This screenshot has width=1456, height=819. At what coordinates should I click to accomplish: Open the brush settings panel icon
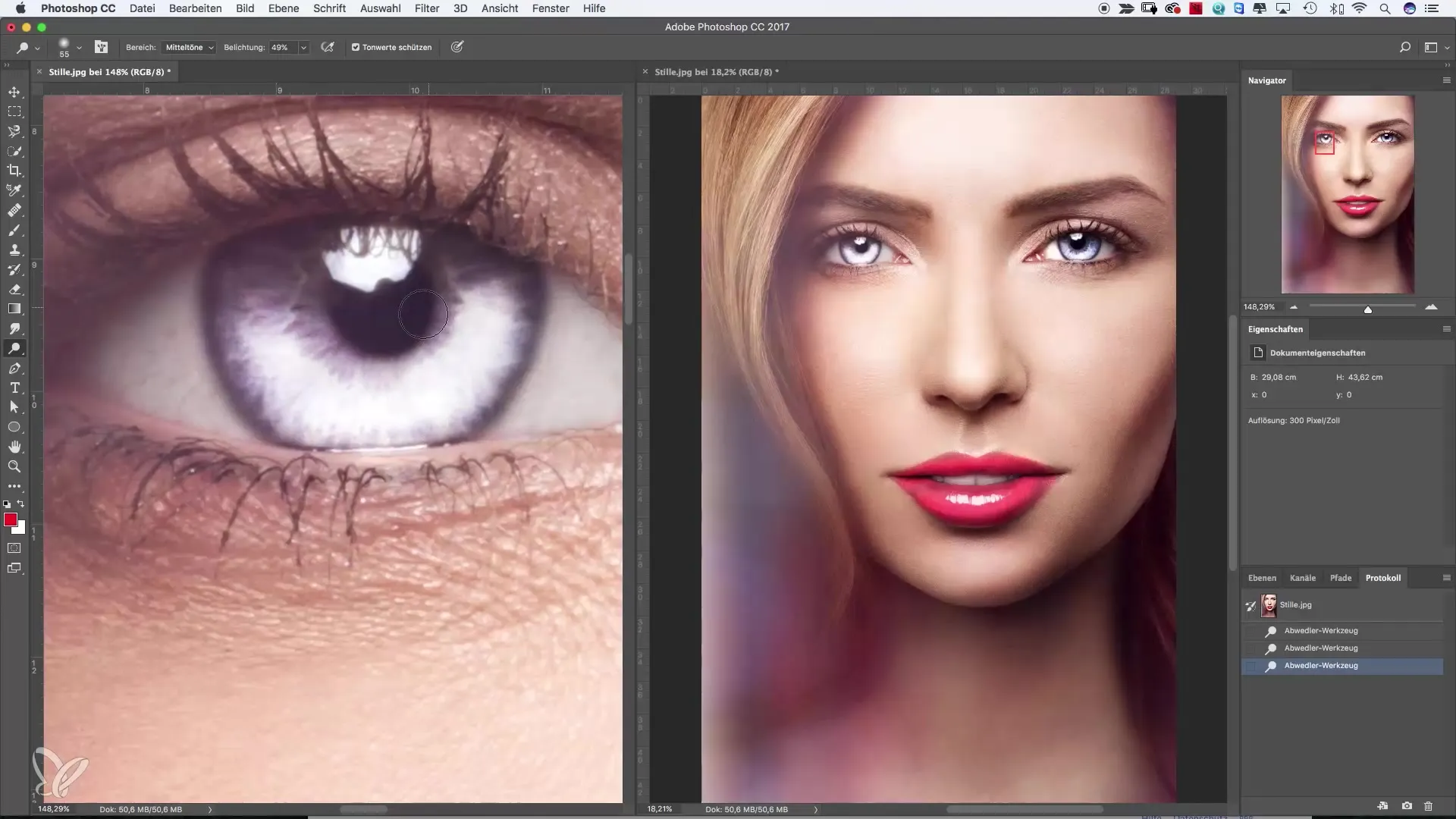click(101, 47)
